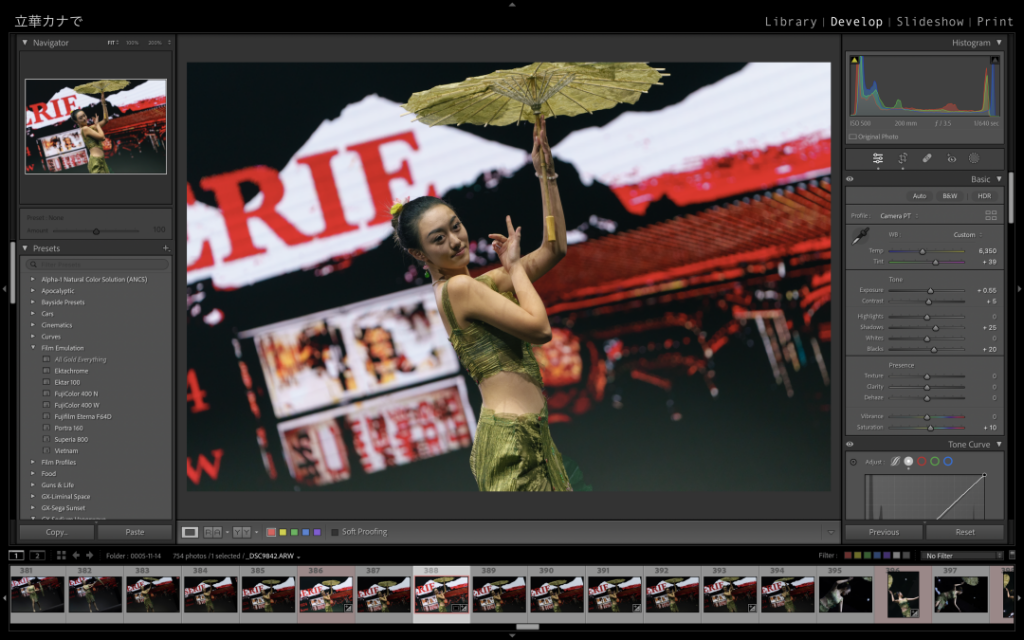Filter filmstrip by green color label

867,556
